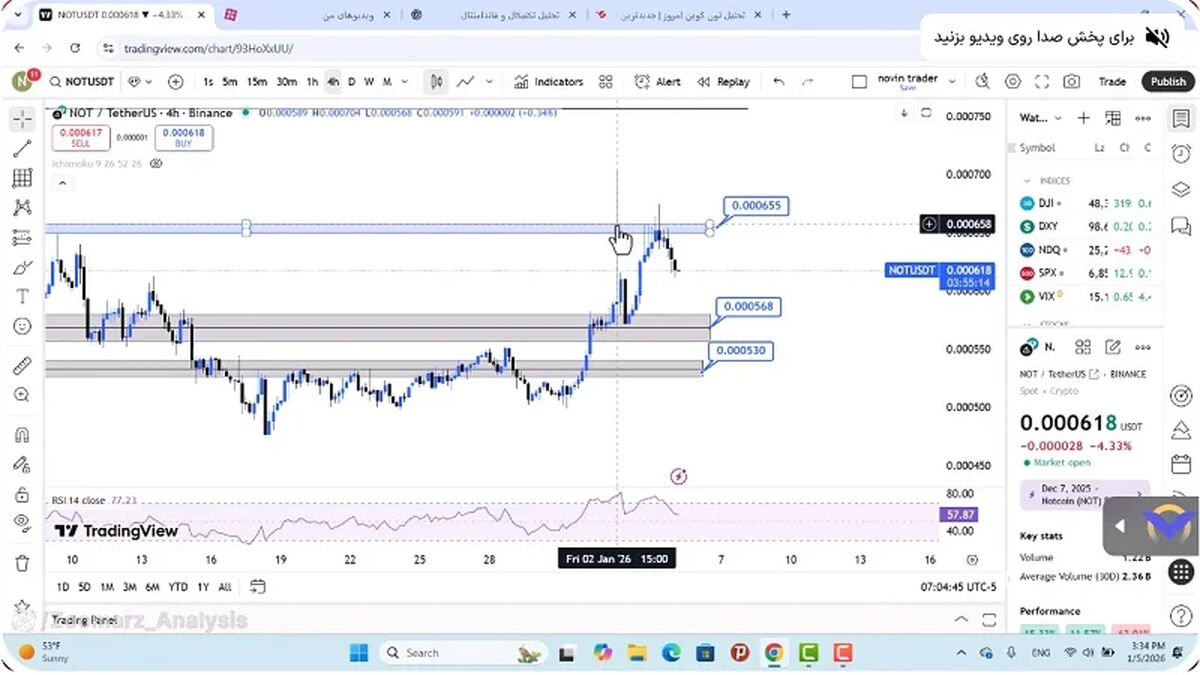The image size is (1200, 675).
Task: Open the candlestick chart type button
Action: (x=436, y=82)
